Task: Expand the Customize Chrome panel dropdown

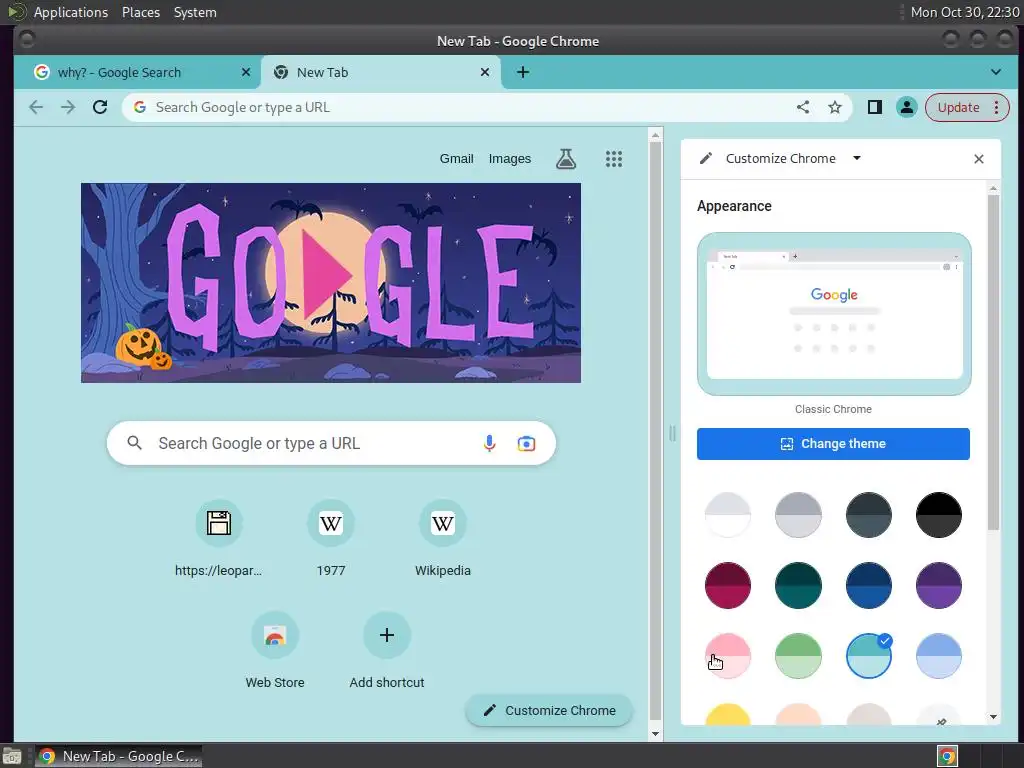Action: [857, 158]
